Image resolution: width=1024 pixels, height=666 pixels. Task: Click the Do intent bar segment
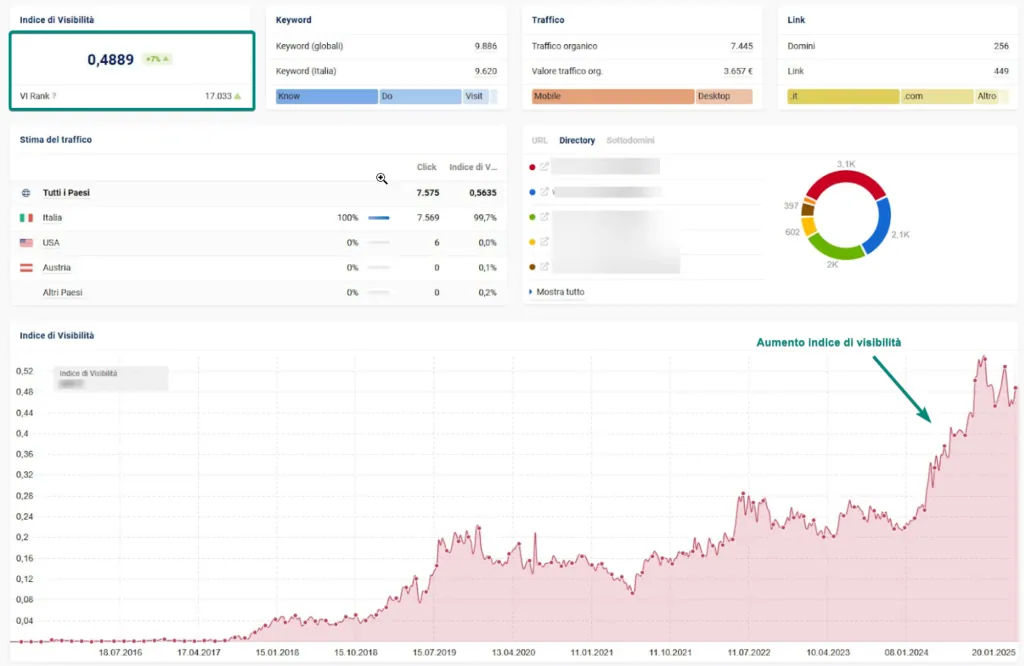(420, 96)
